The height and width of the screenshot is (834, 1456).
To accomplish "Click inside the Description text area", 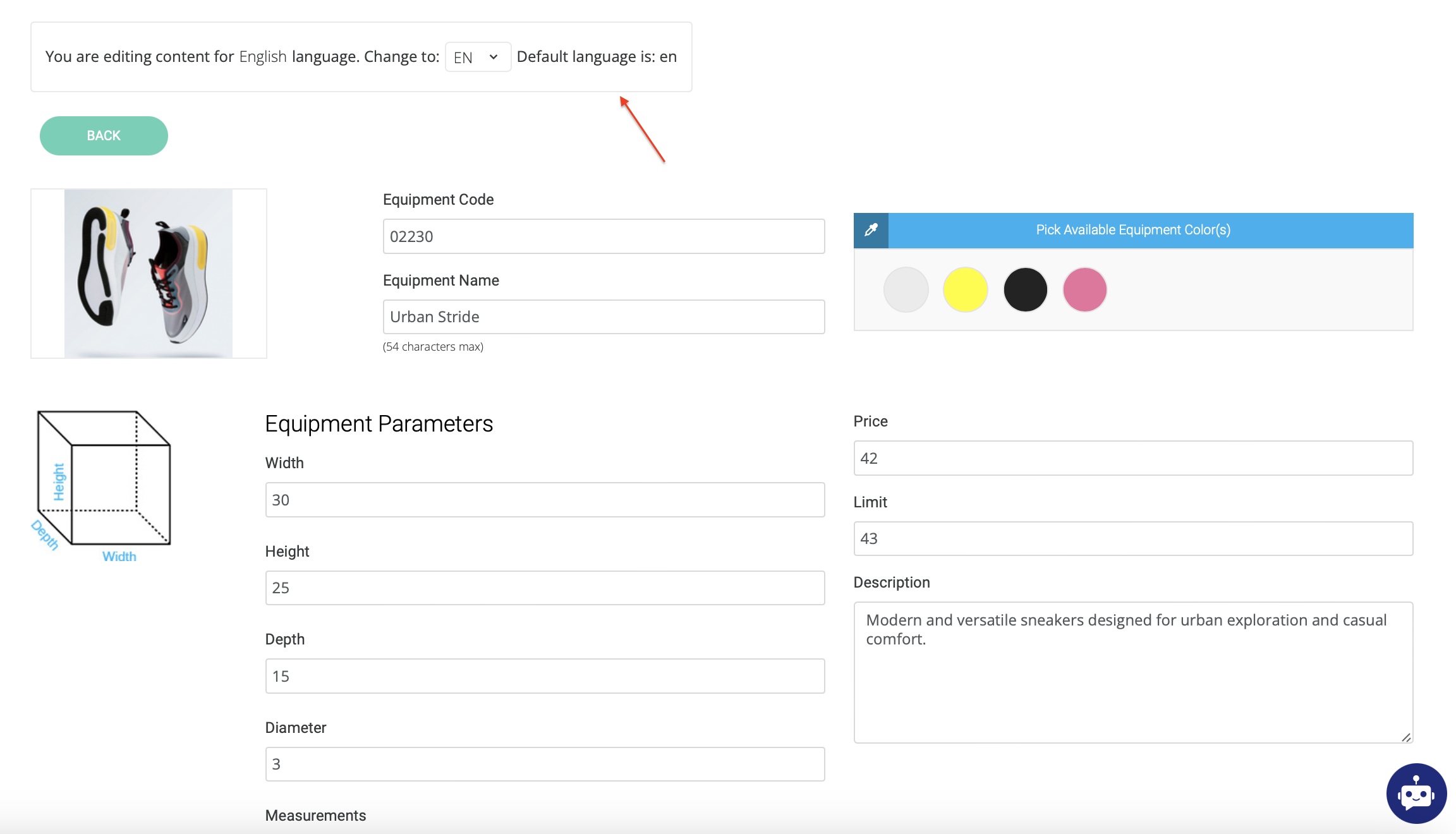I will [1132, 672].
